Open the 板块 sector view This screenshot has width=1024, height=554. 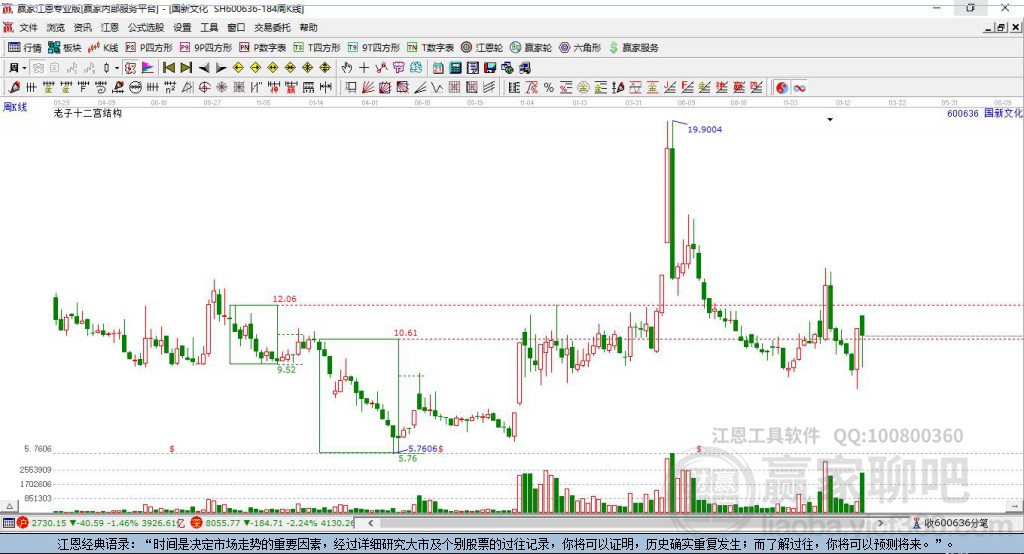tap(64, 48)
